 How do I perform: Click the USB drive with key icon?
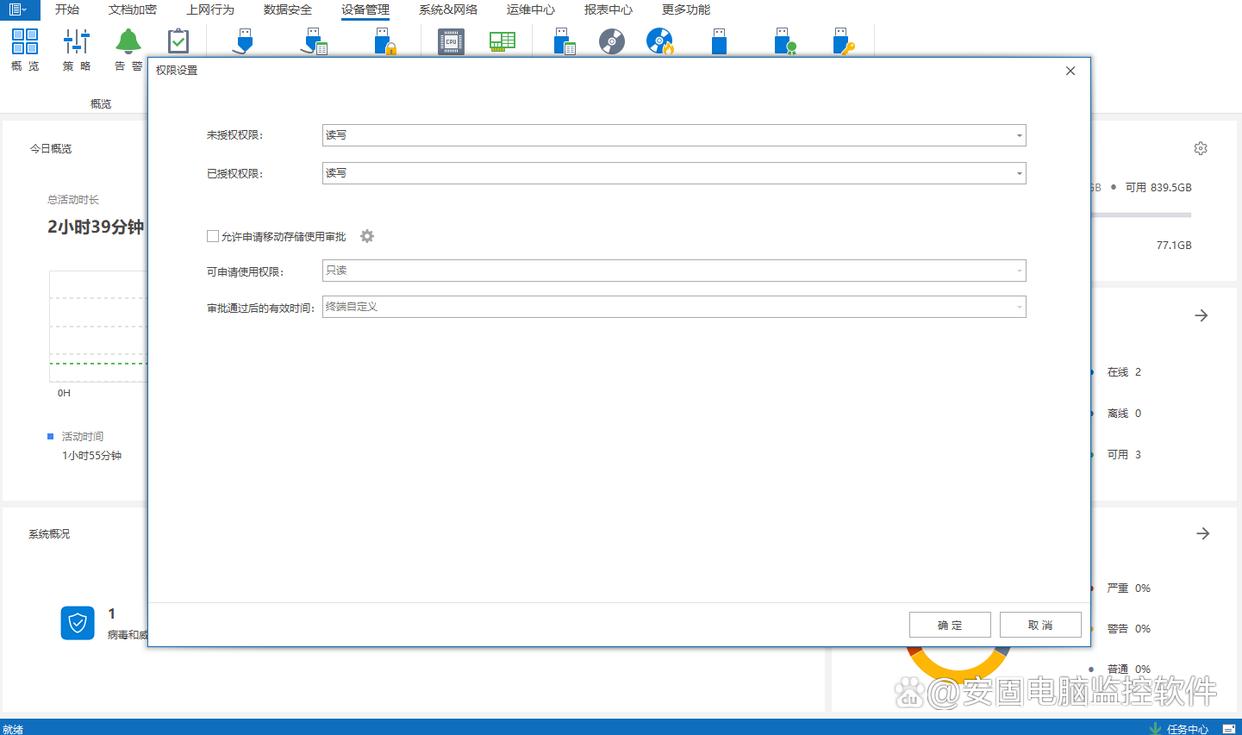(x=844, y=41)
